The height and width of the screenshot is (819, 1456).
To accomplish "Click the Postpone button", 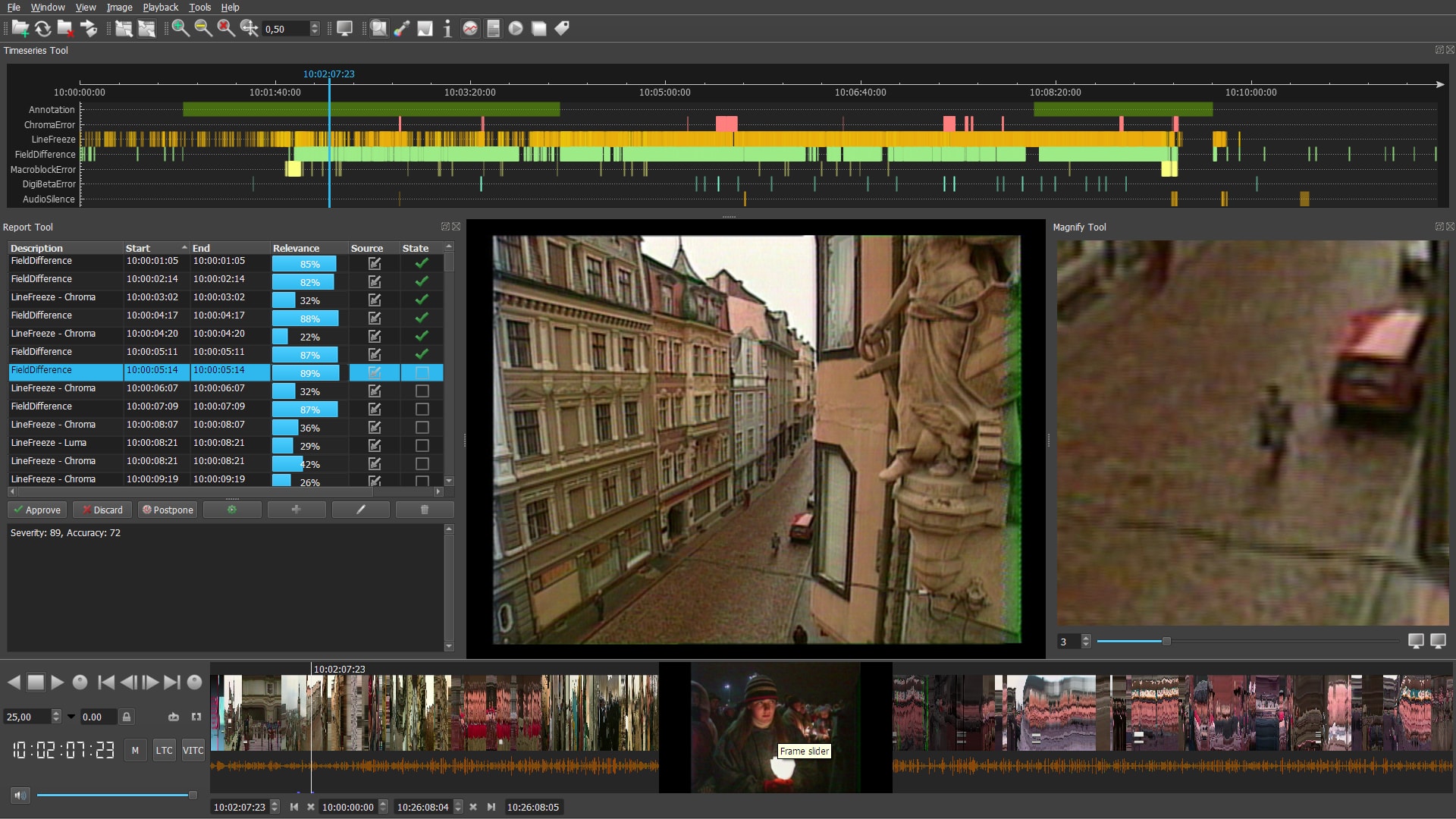I will (167, 510).
